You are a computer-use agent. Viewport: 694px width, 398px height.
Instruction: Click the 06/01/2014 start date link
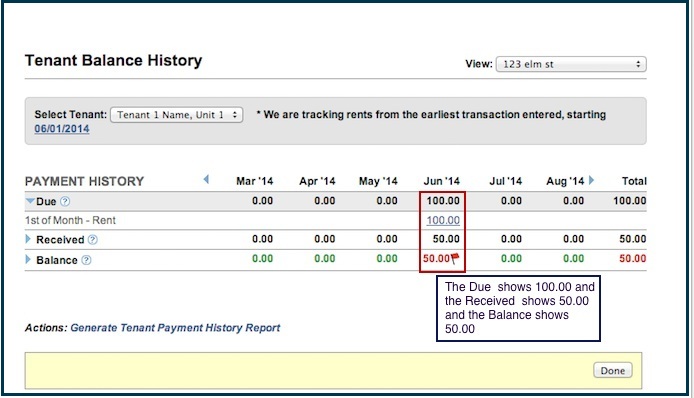click(62, 129)
